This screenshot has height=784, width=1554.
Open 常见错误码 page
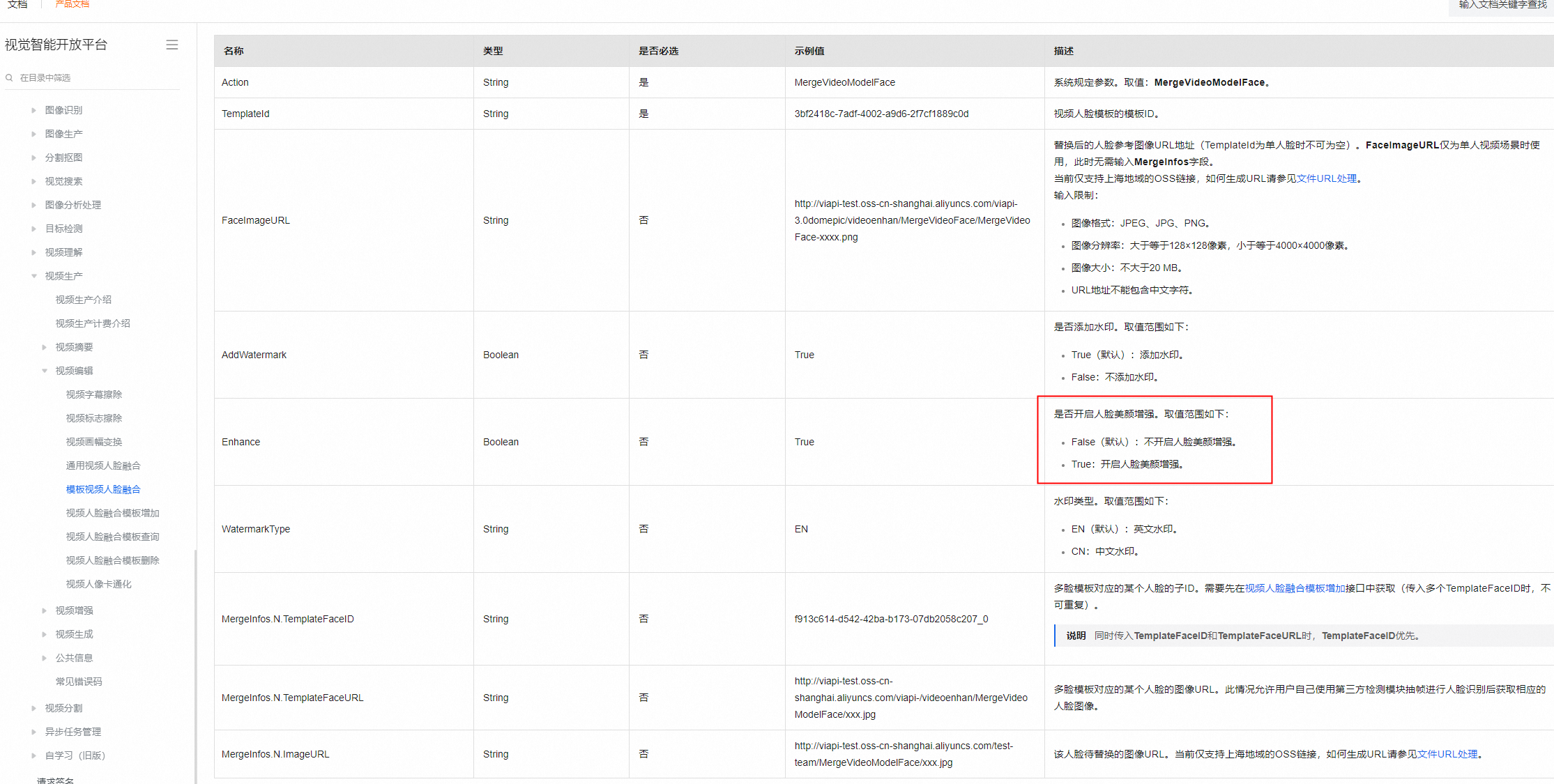(x=79, y=682)
